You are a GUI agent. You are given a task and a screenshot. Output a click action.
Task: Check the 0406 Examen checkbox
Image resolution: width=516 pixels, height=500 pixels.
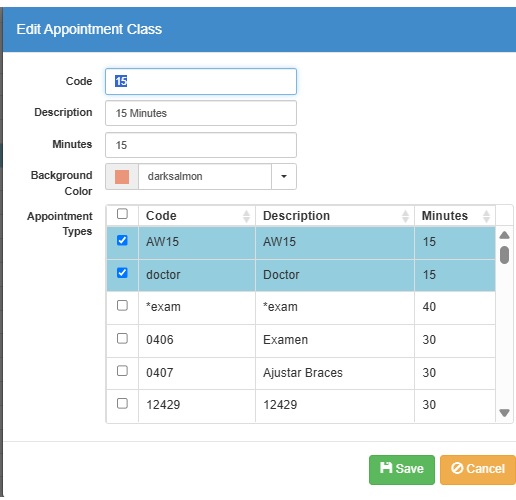(122, 338)
